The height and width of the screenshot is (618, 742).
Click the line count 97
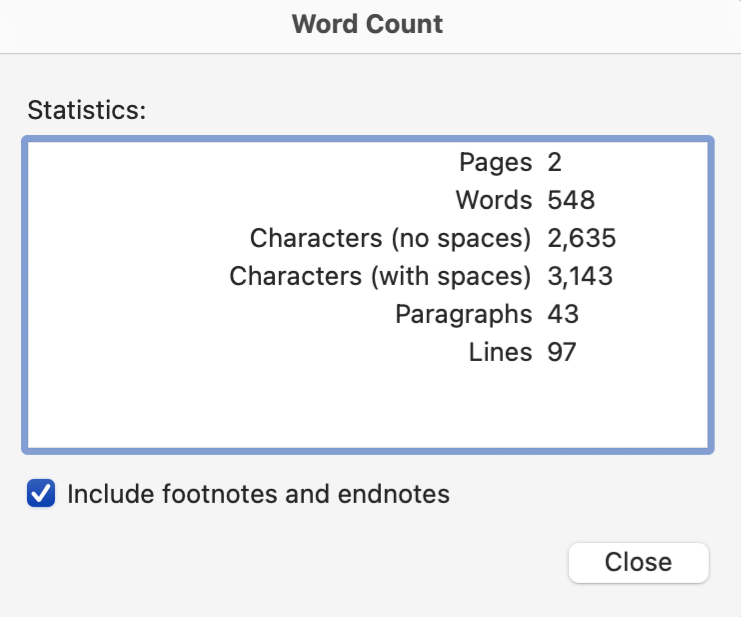(562, 352)
